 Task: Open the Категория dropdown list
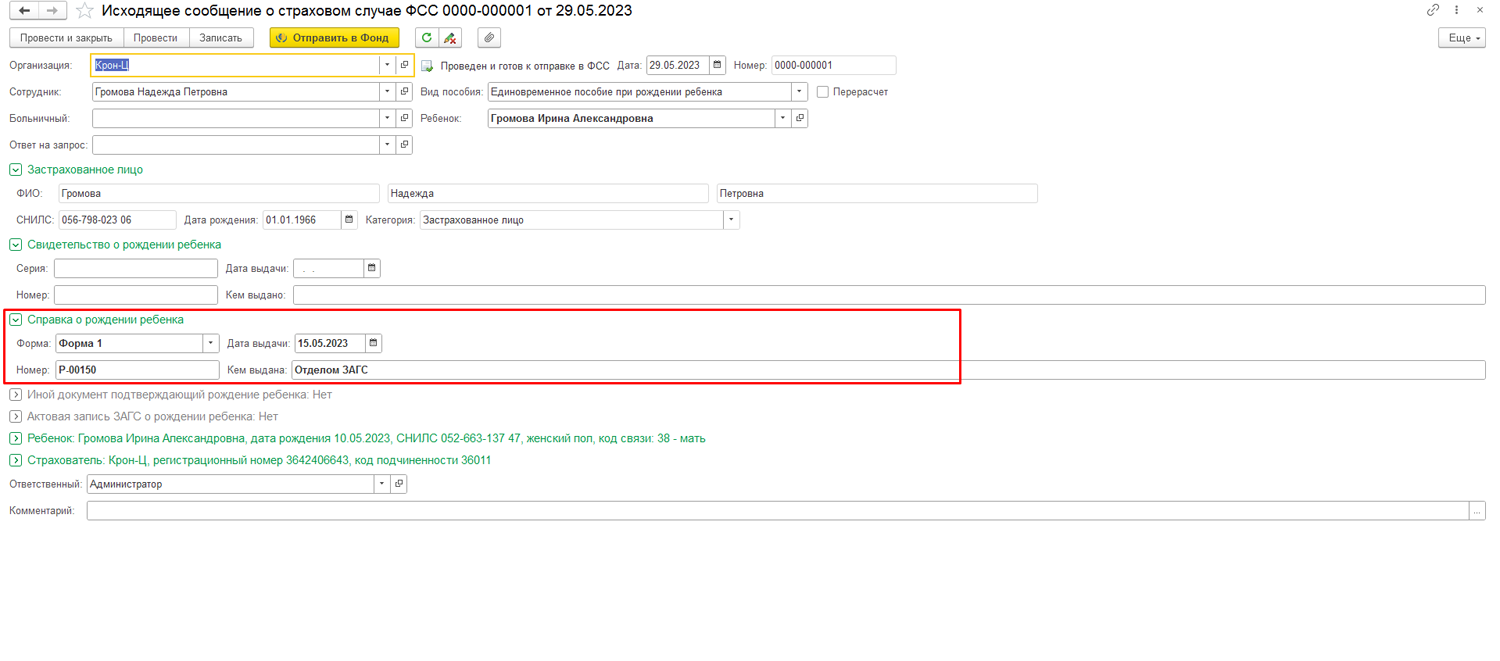point(730,220)
